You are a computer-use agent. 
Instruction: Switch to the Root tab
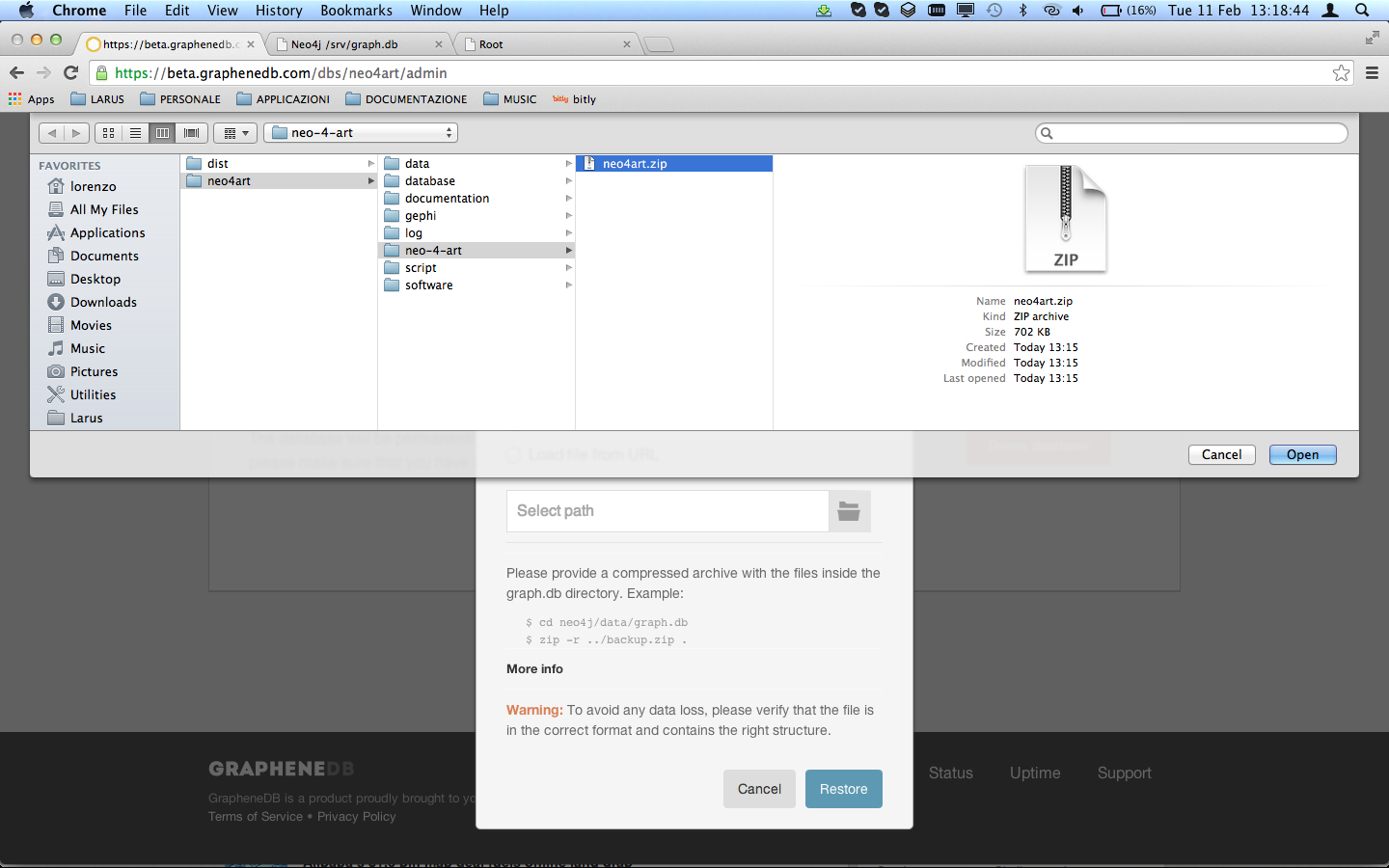[545, 44]
